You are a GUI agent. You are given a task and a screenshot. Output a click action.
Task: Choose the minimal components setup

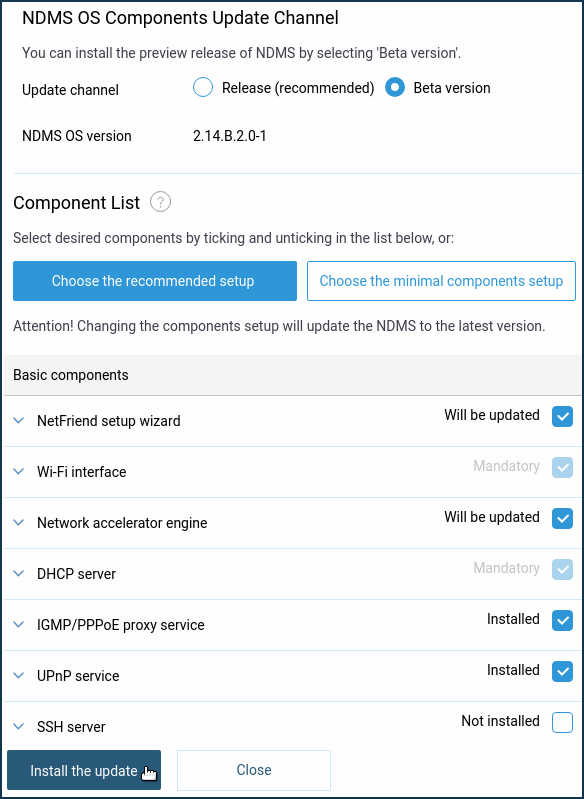coord(441,281)
